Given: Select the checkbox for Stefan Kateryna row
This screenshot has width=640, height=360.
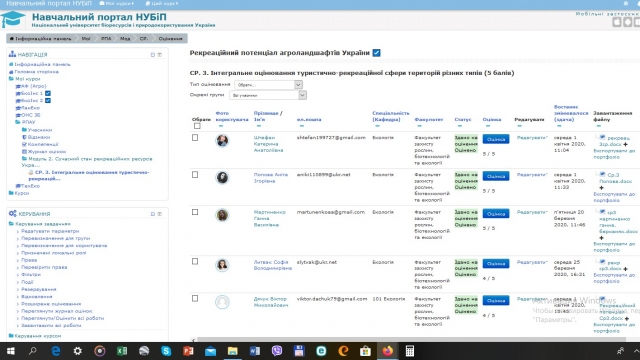Looking at the screenshot, I should (x=195, y=138).
